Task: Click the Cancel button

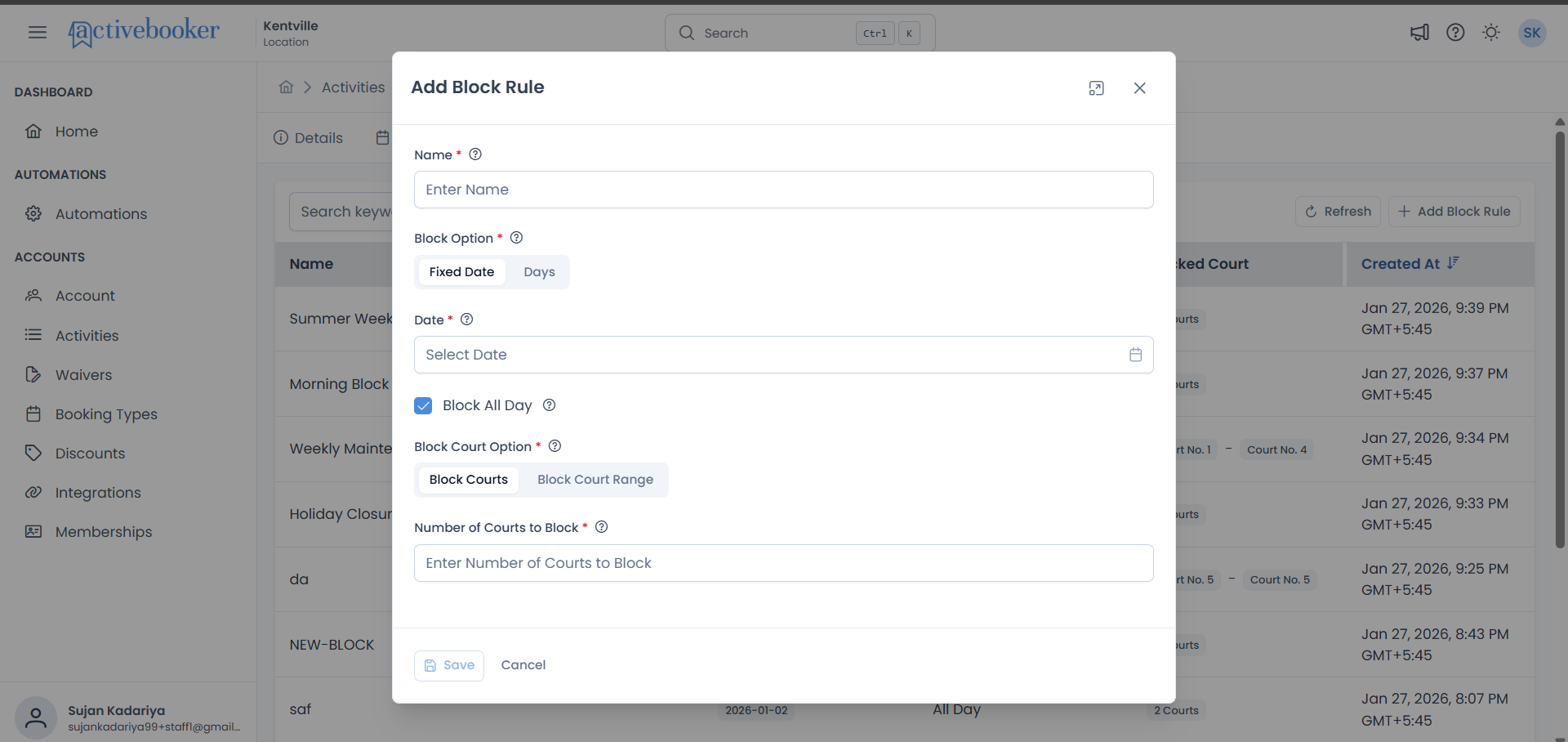Action: click(523, 665)
